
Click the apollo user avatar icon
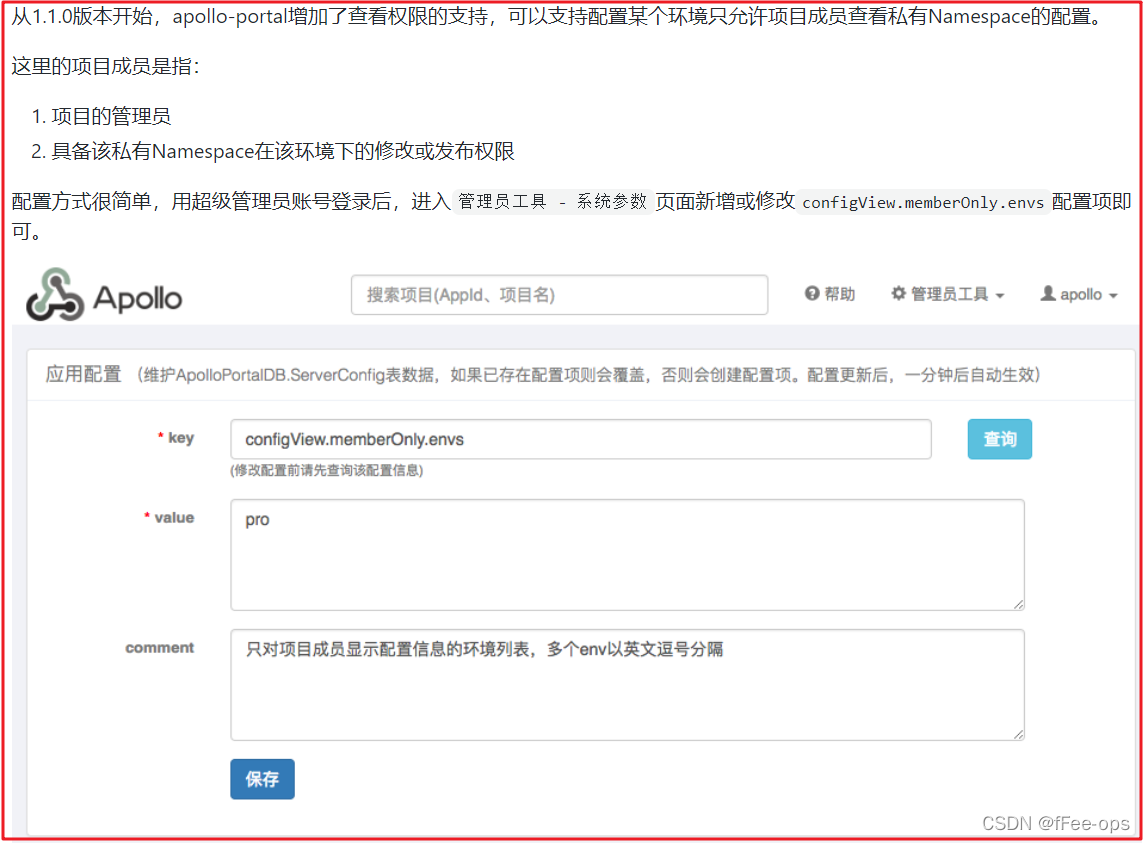tap(1048, 294)
